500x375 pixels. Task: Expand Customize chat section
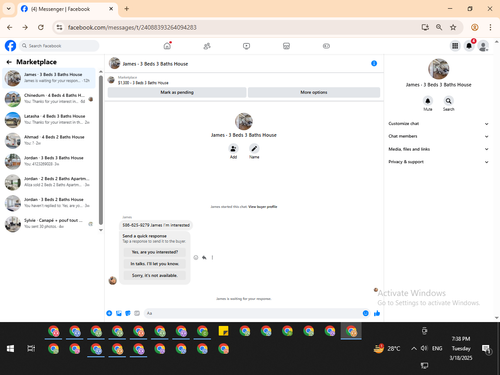pyautogui.click(x=438, y=124)
